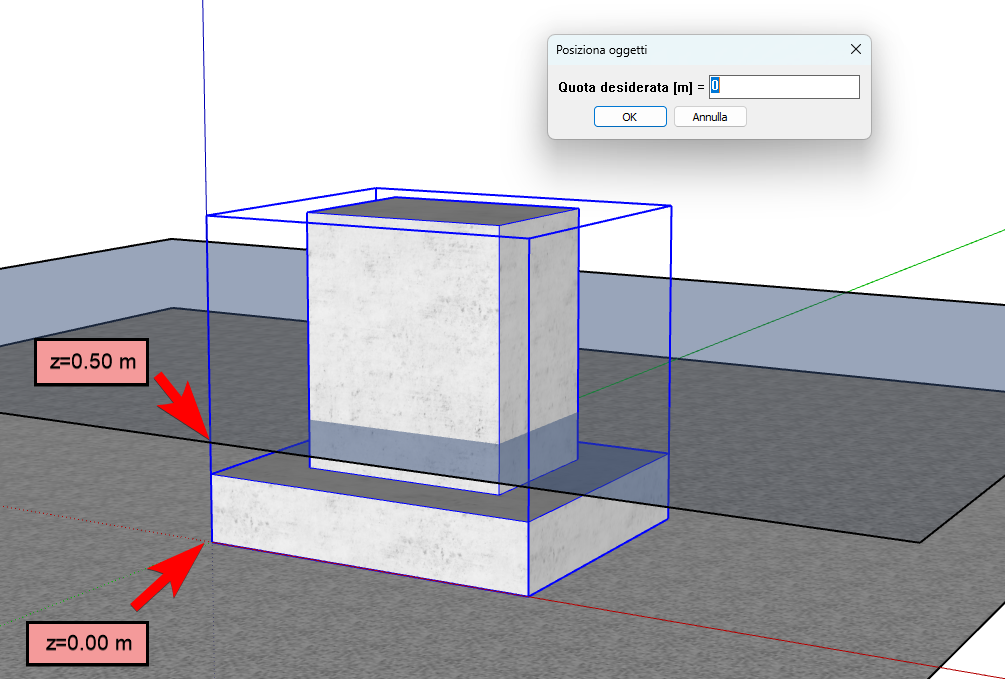Image resolution: width=1005 pixels, height=679 pixels.
Task: Click the OK button in the dialog
Action: click(630, 117)
